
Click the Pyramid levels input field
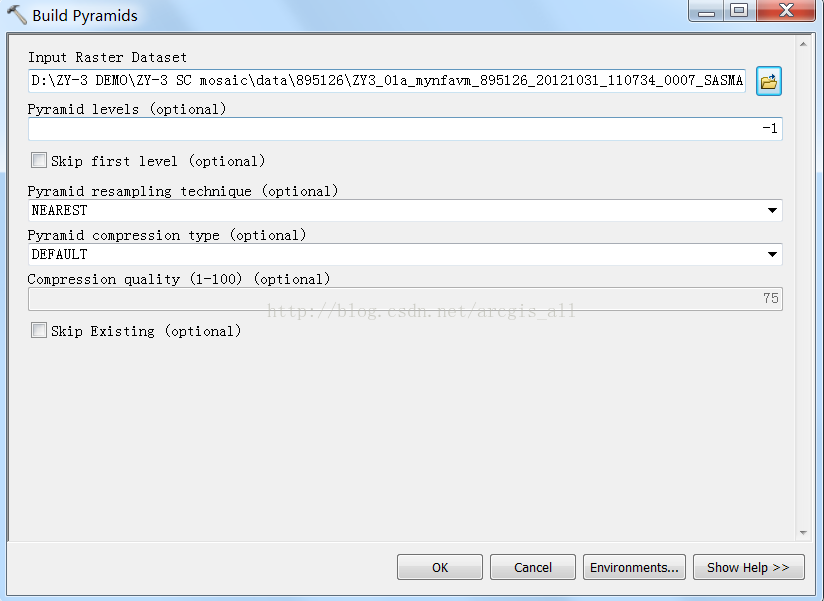click(x=405, y=129)
